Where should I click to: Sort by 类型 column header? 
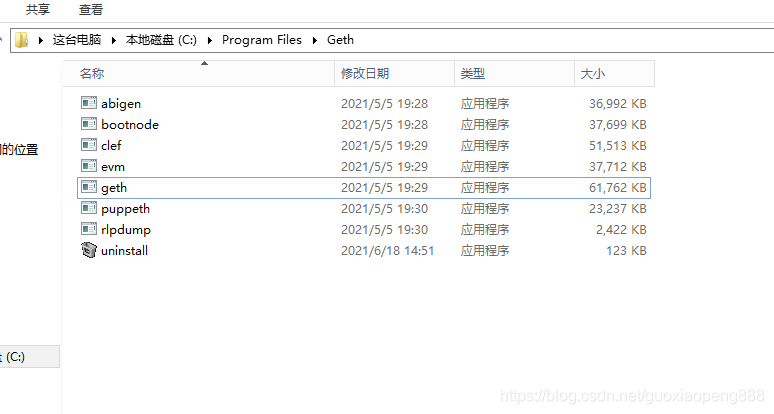point(514,74)
